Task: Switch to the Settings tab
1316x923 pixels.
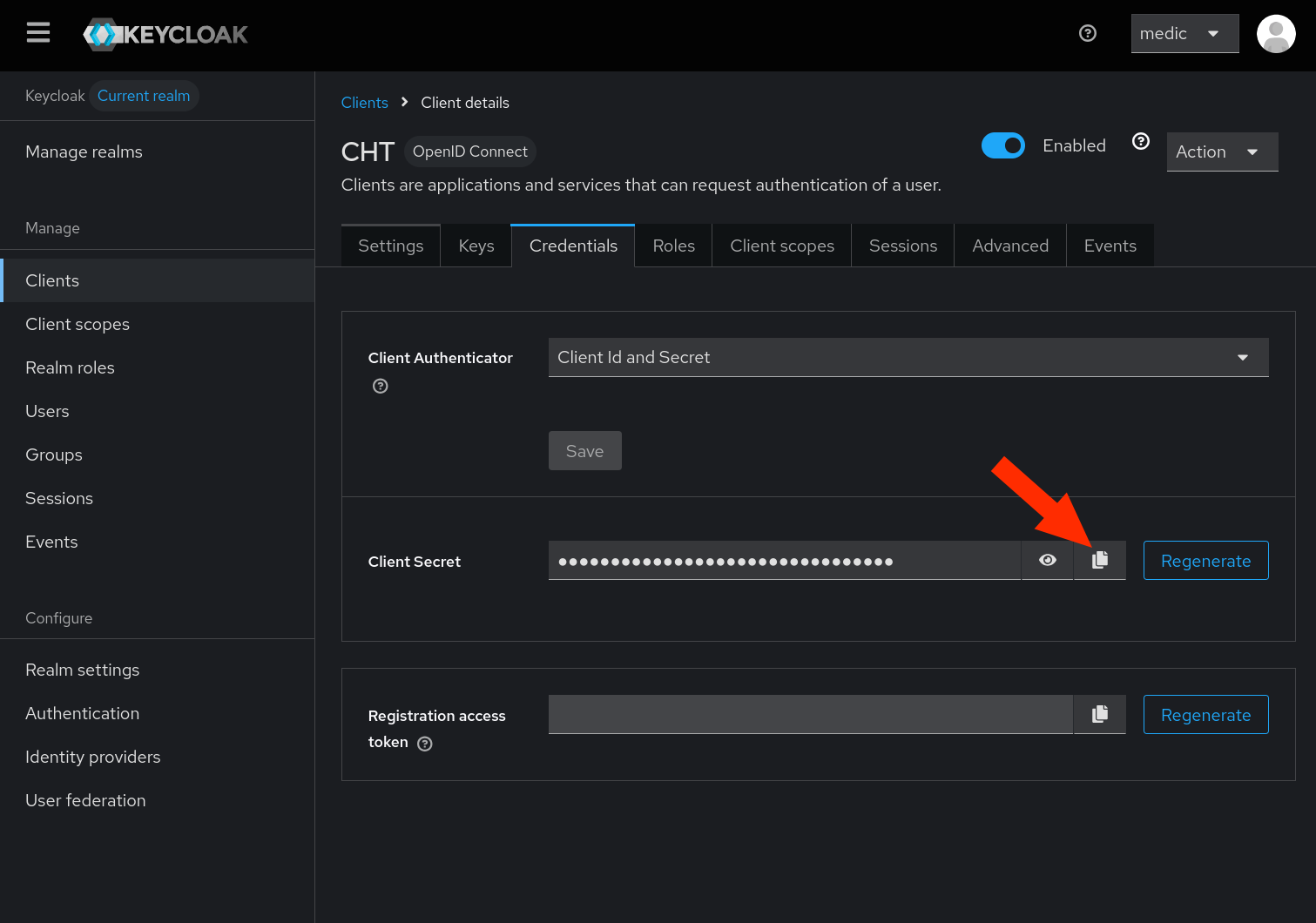Action: coord(391,246)
